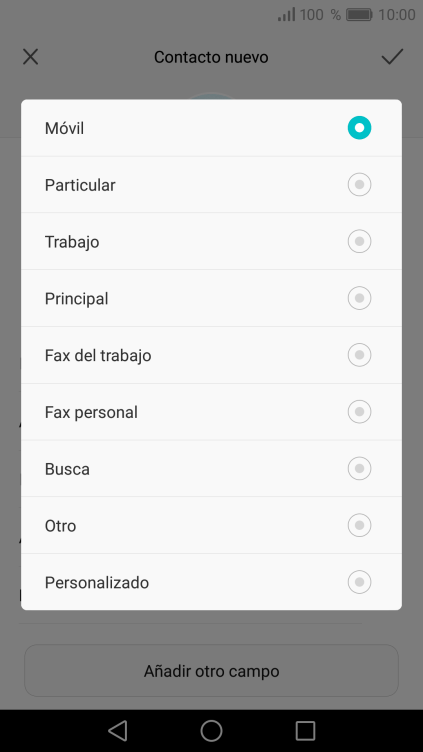Image resolution: width=423 pixels, height=752 pixels.
Task: Tap the clock showing 10:00
Action: coord(397,15)
